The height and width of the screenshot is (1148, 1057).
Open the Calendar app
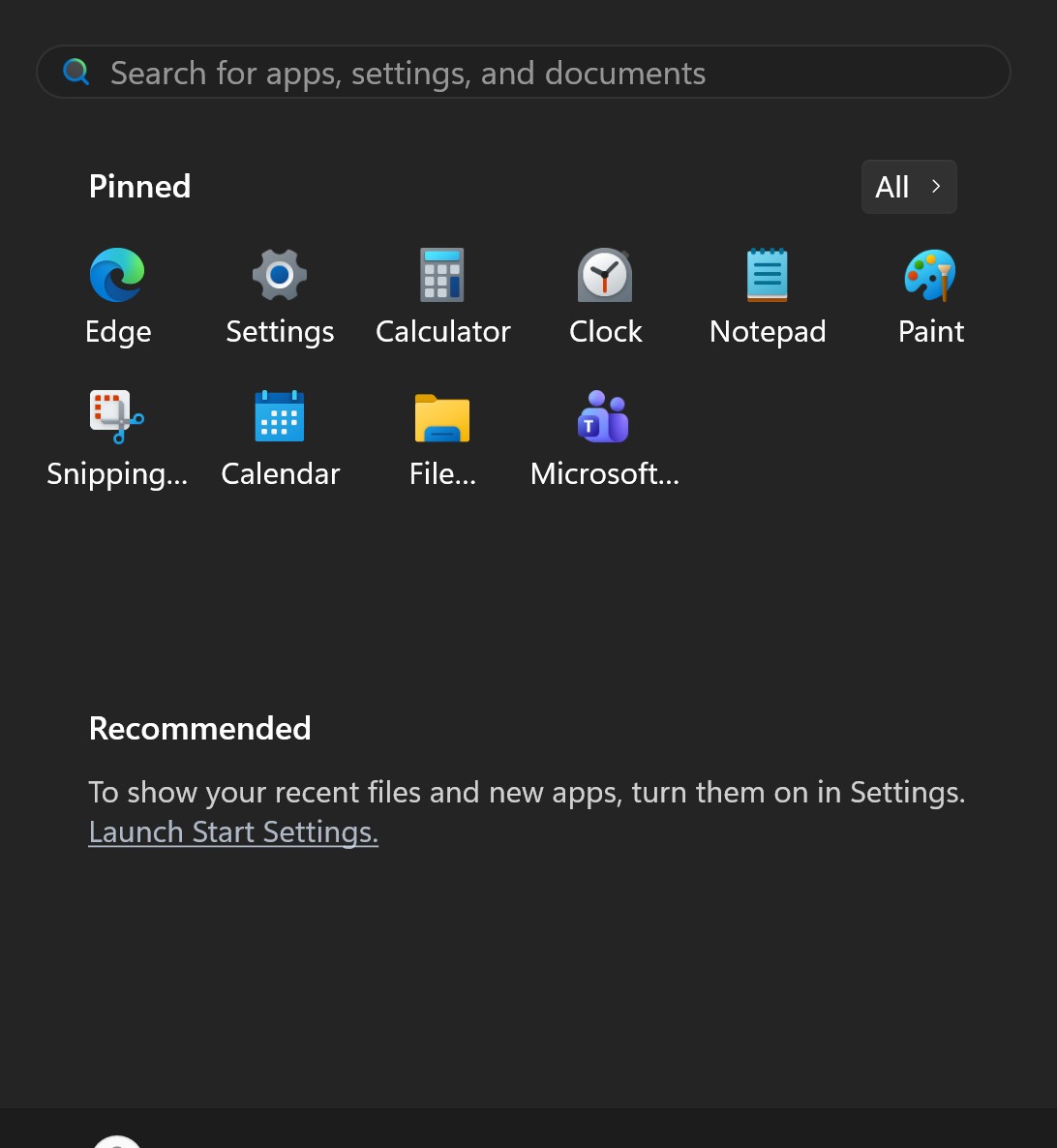pos(280,438)
